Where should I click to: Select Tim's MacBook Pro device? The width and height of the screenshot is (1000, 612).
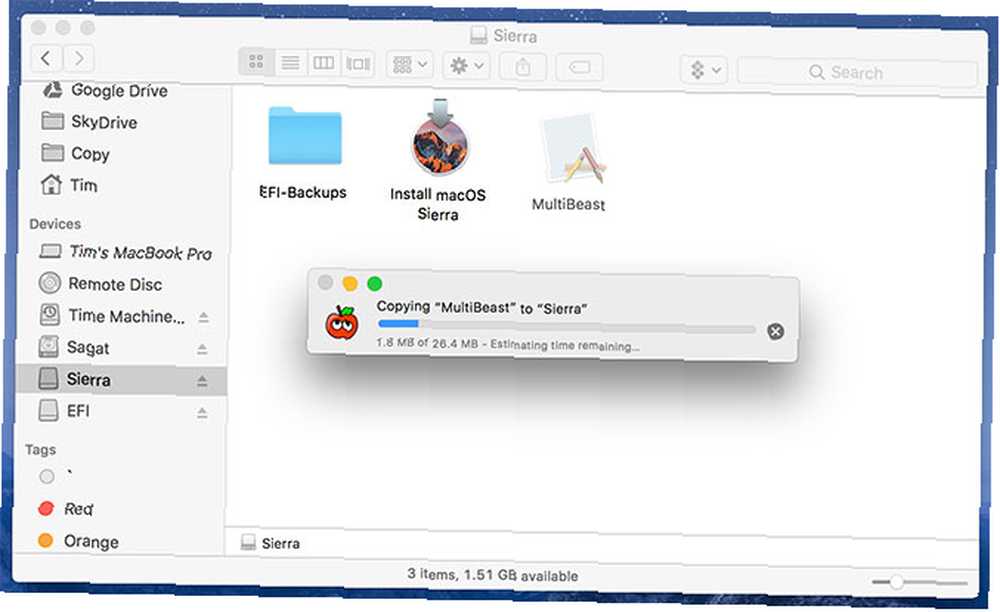point(125,252)
